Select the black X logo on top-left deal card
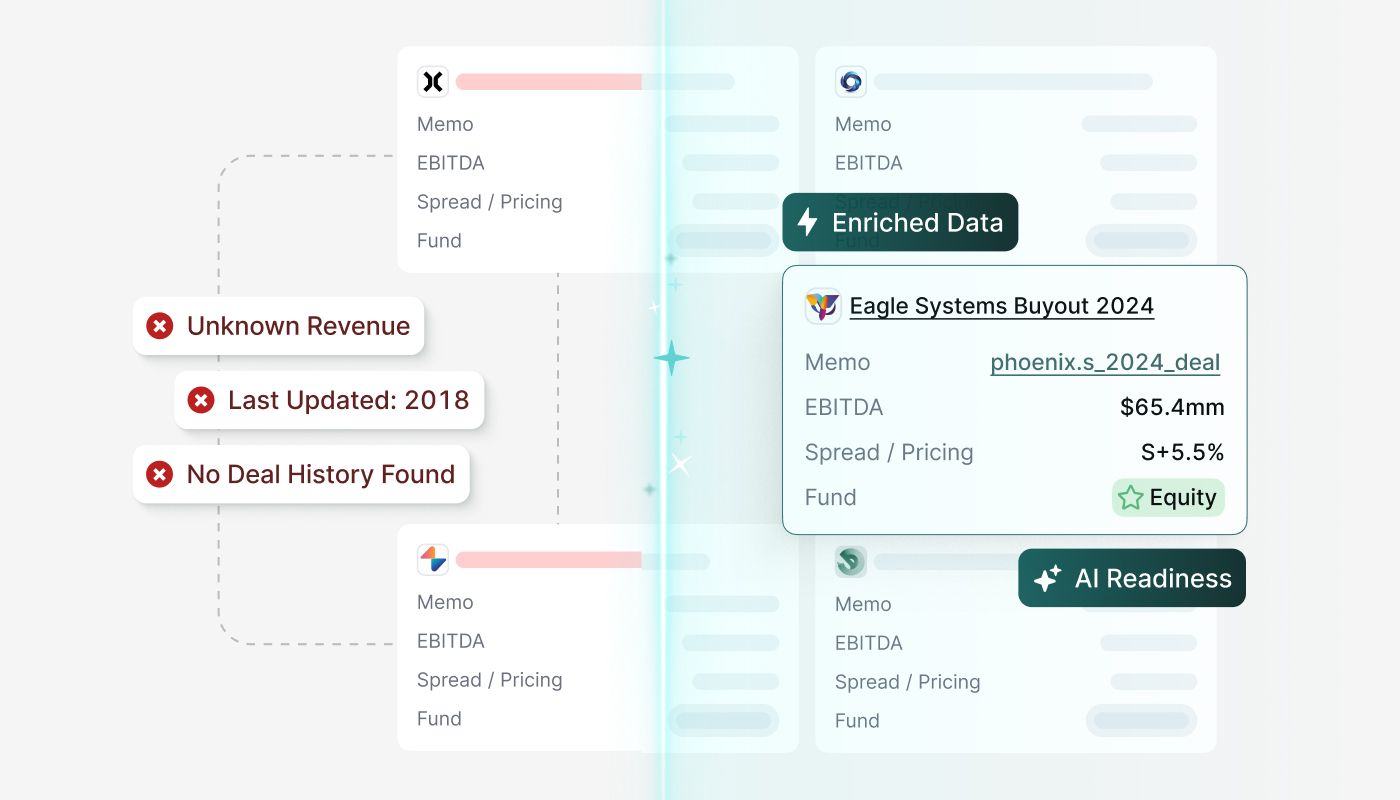Screen dimensions: 1400x800 [432, 81]
